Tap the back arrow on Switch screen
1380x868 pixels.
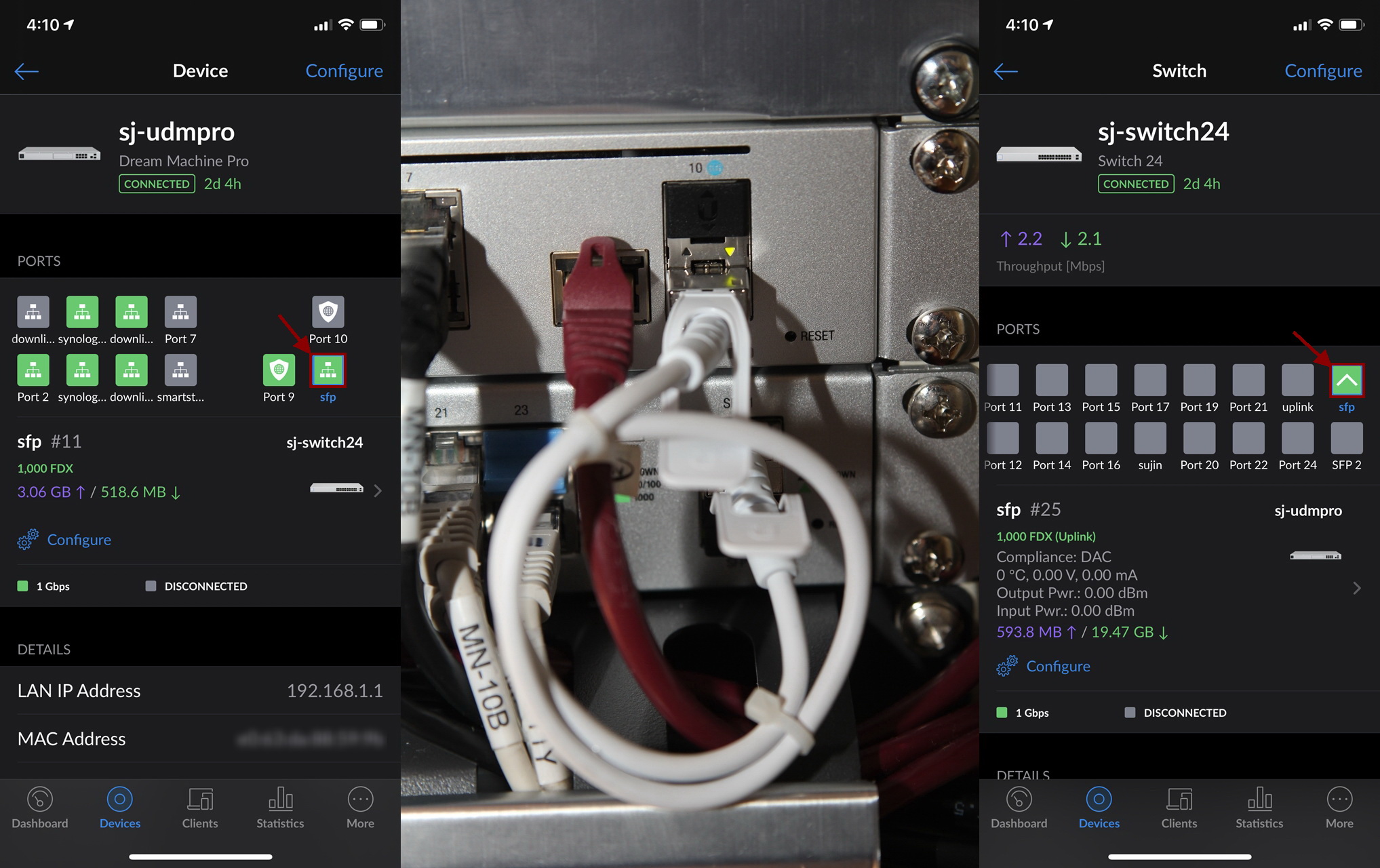click(1006, 71)
